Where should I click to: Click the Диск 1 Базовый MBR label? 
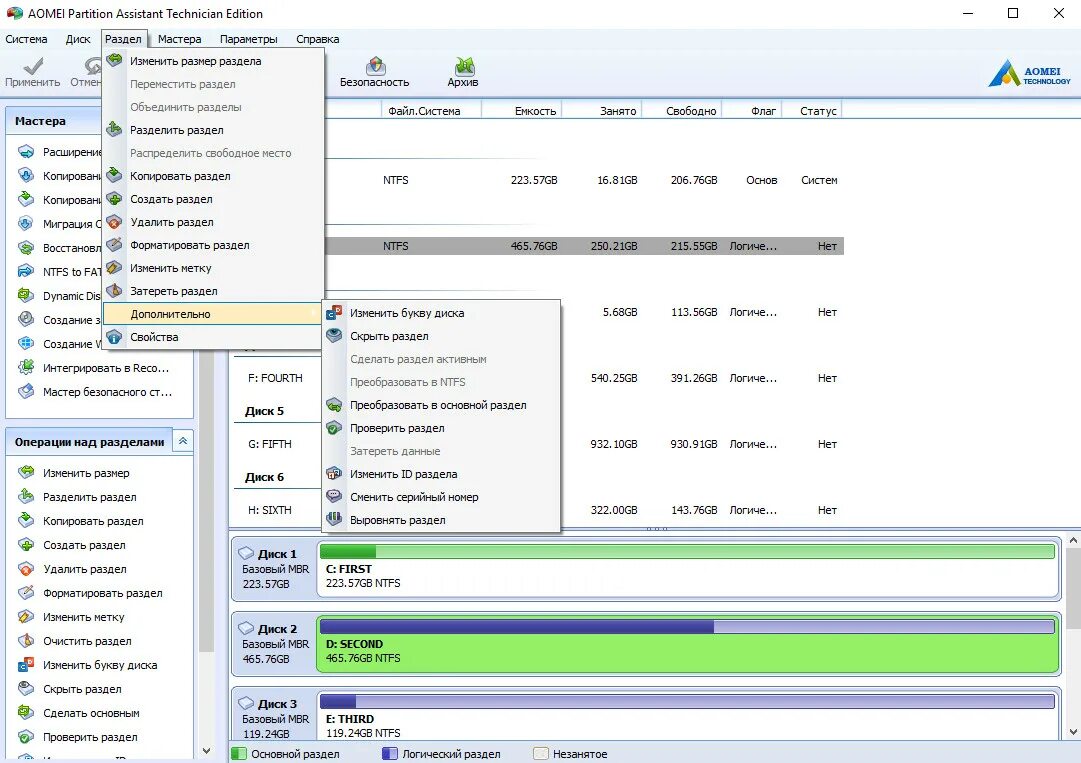275,569
